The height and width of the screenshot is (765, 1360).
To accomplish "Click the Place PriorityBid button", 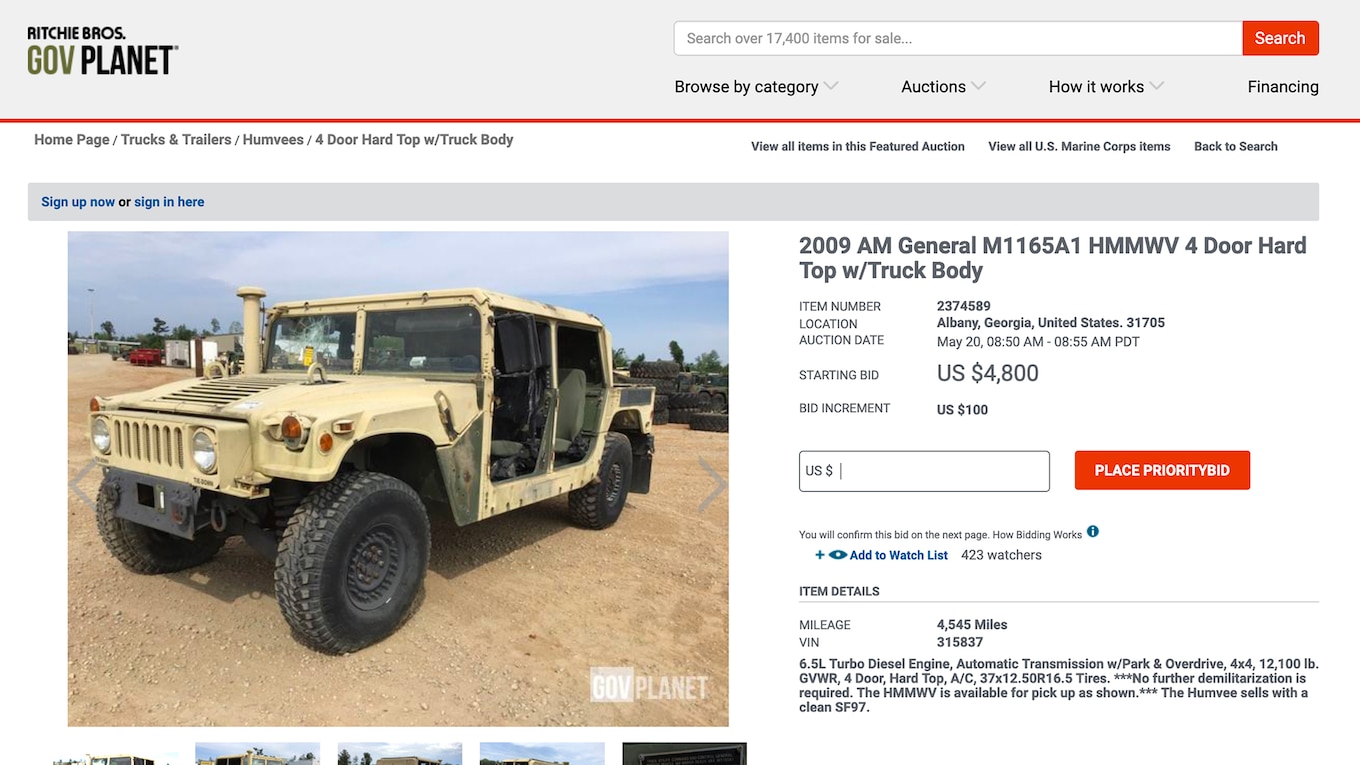I will pos(1162,470).
